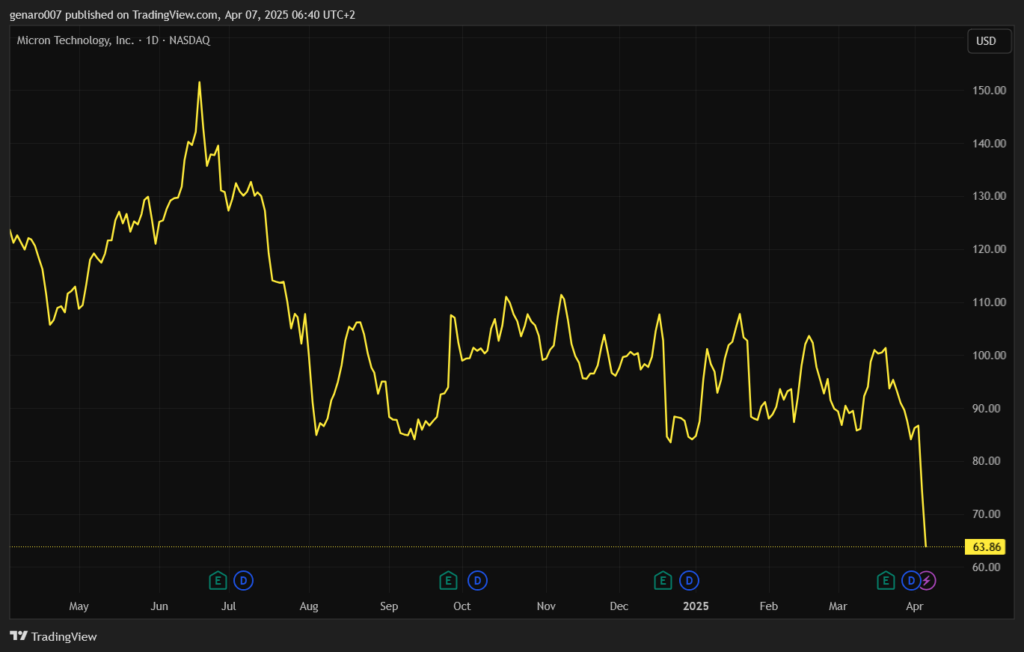Click the 100.00 price axis label
The width and height of the screenshot is (1024, 652).
989,356
